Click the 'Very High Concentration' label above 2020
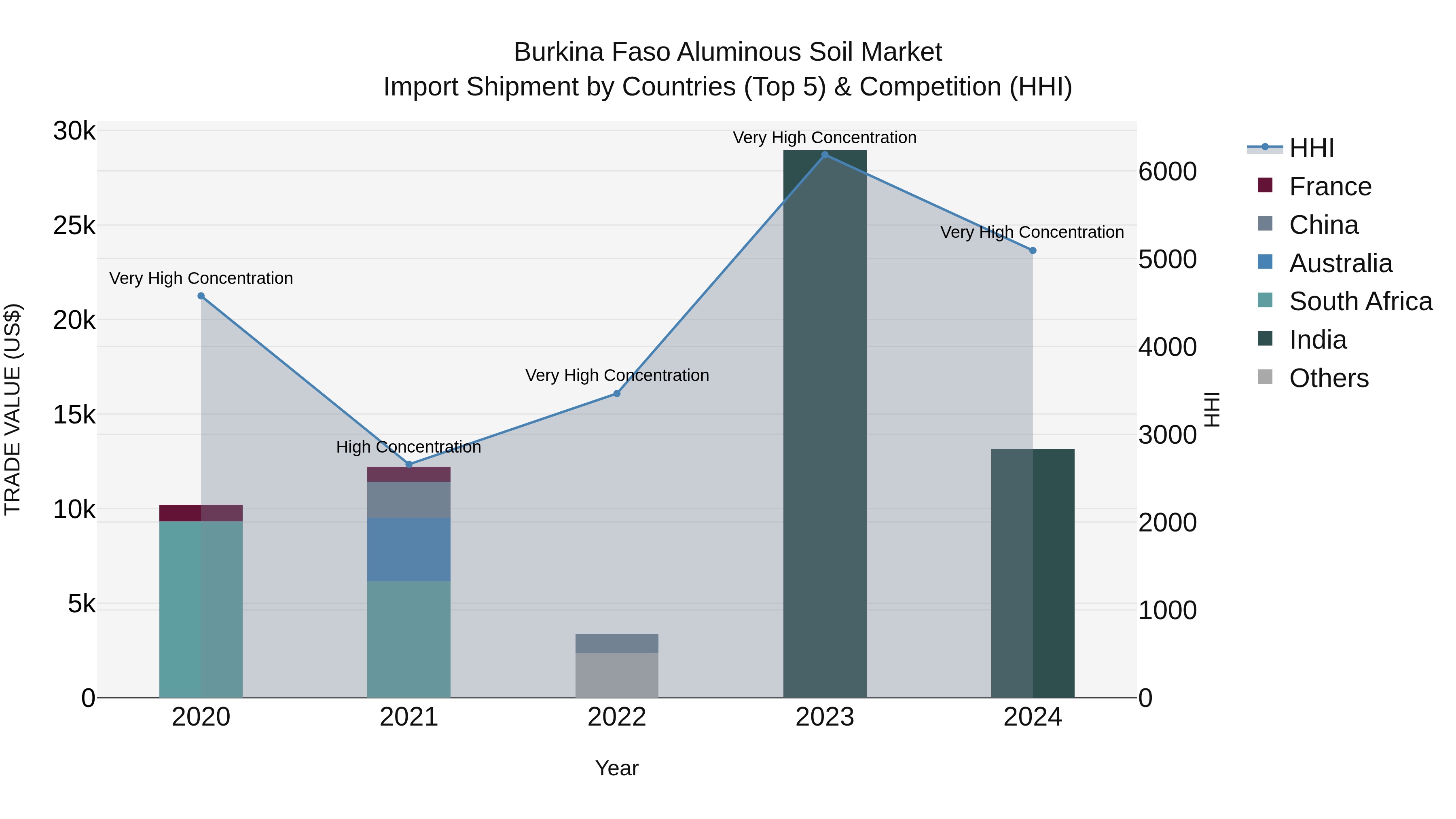This screenshot has height=819, width=1456. 201,279
